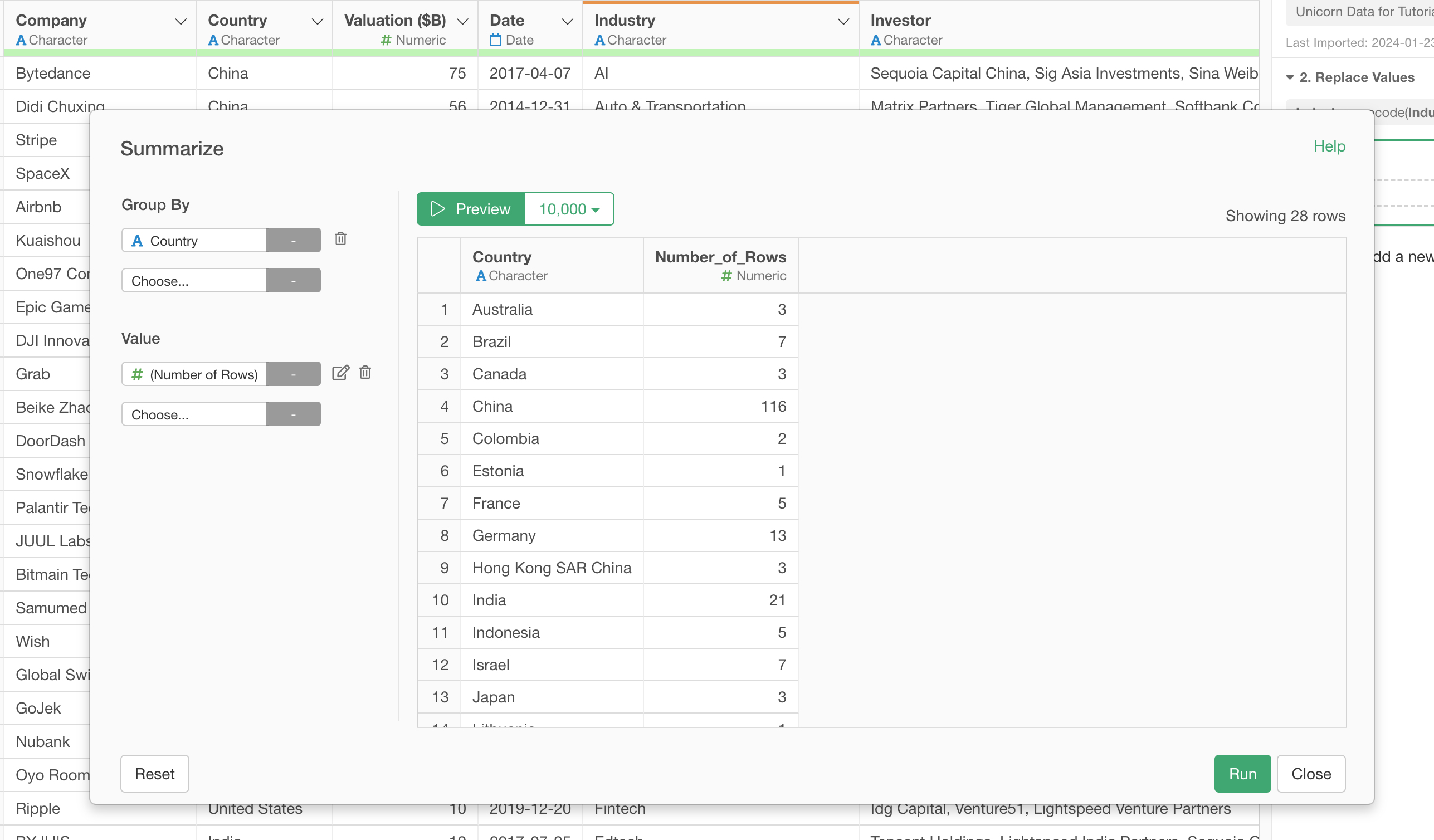
Task: Reset the Summarize settings
Action: pyautogui.click(x=154, y=773)
